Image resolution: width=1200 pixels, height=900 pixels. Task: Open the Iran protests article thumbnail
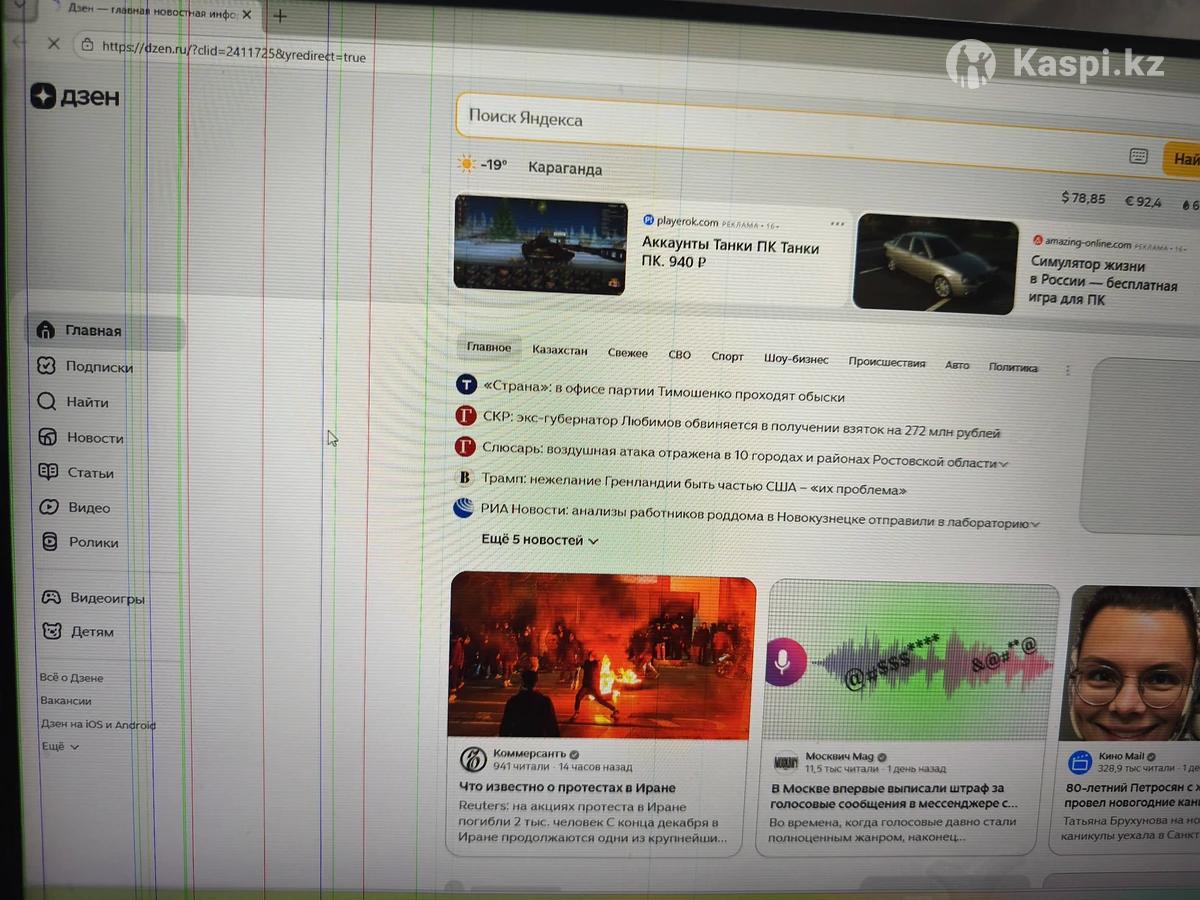[x=601, y=657]
